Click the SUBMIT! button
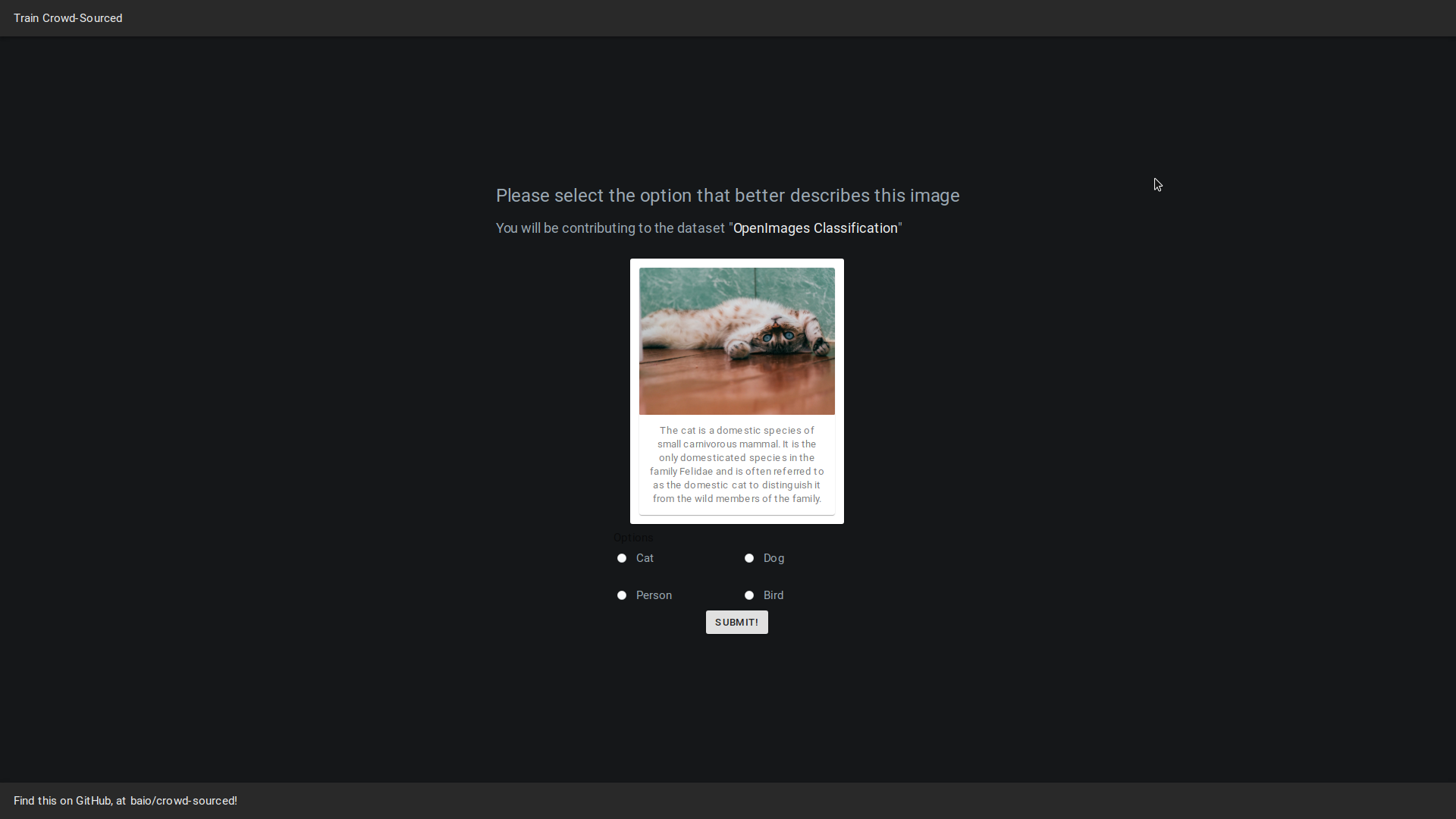Screen dimensions: 1456x819 tap(737, 622)
